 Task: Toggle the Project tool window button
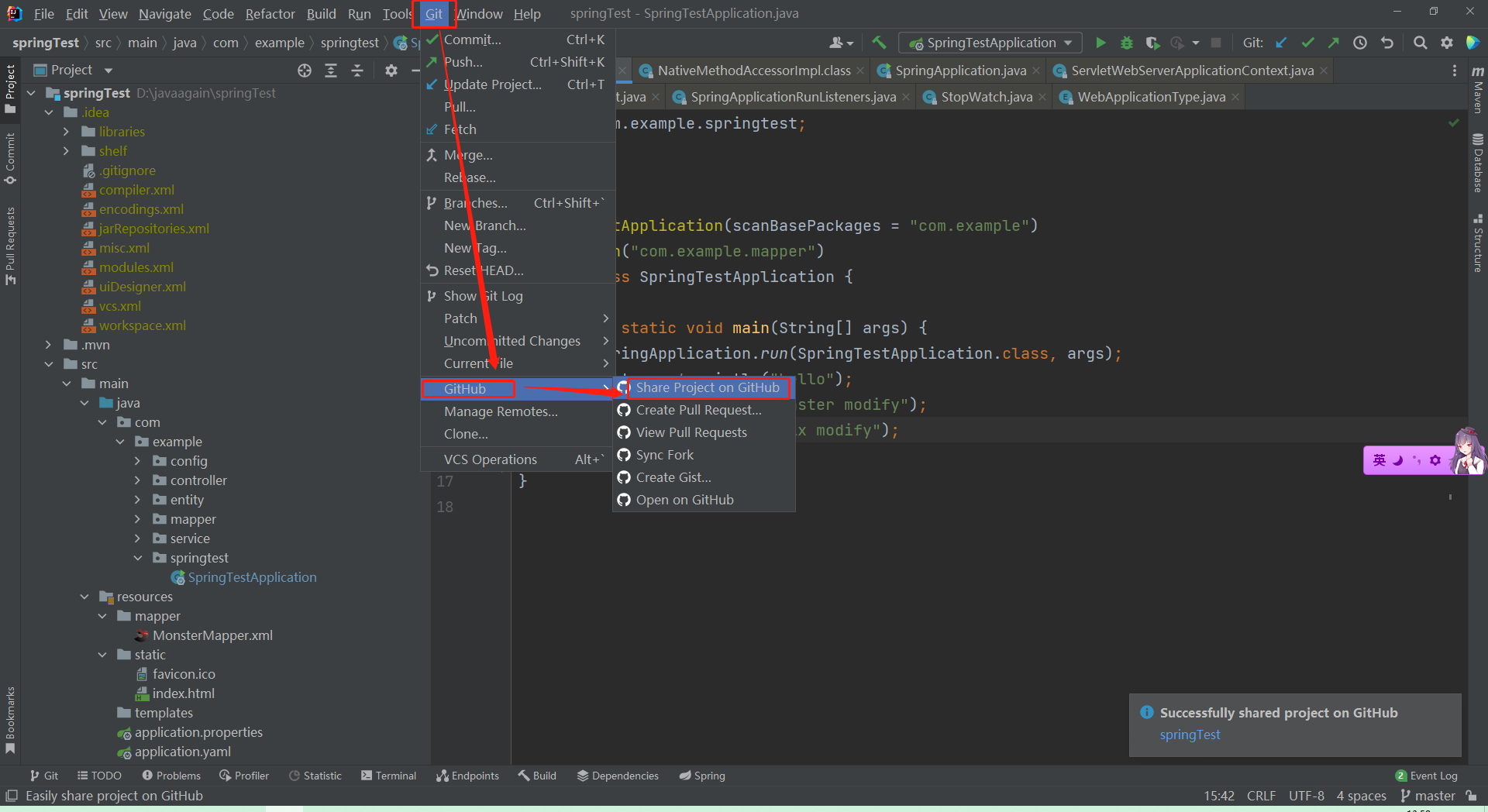tap(10, 89)
